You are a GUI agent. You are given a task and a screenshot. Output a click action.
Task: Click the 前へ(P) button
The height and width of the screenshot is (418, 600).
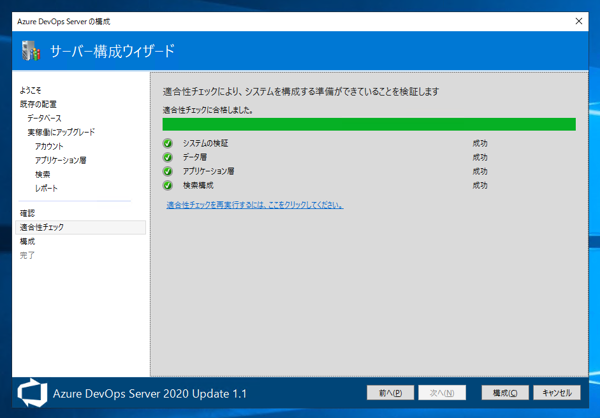pos(390,393)
